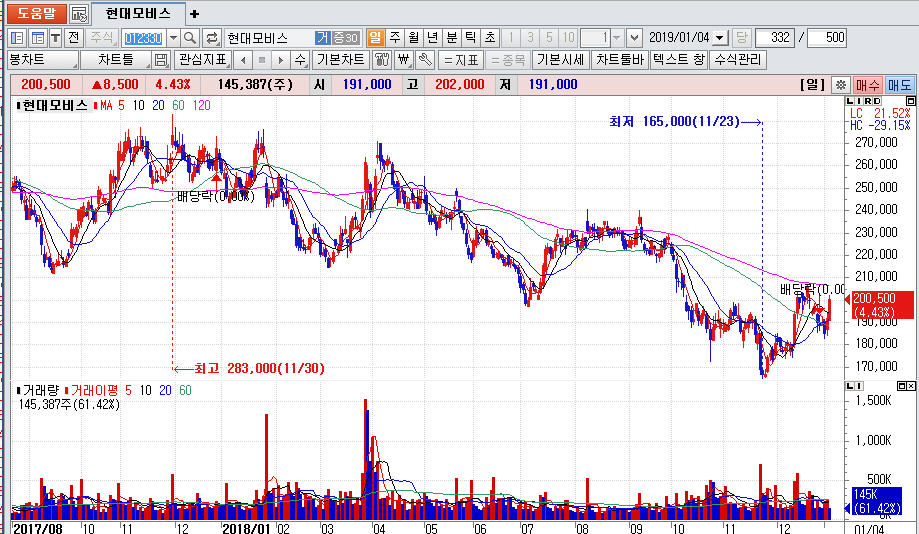Click the 수식관리 button
This screenshot has width=919, height=534.
click(x=738, y=60)
